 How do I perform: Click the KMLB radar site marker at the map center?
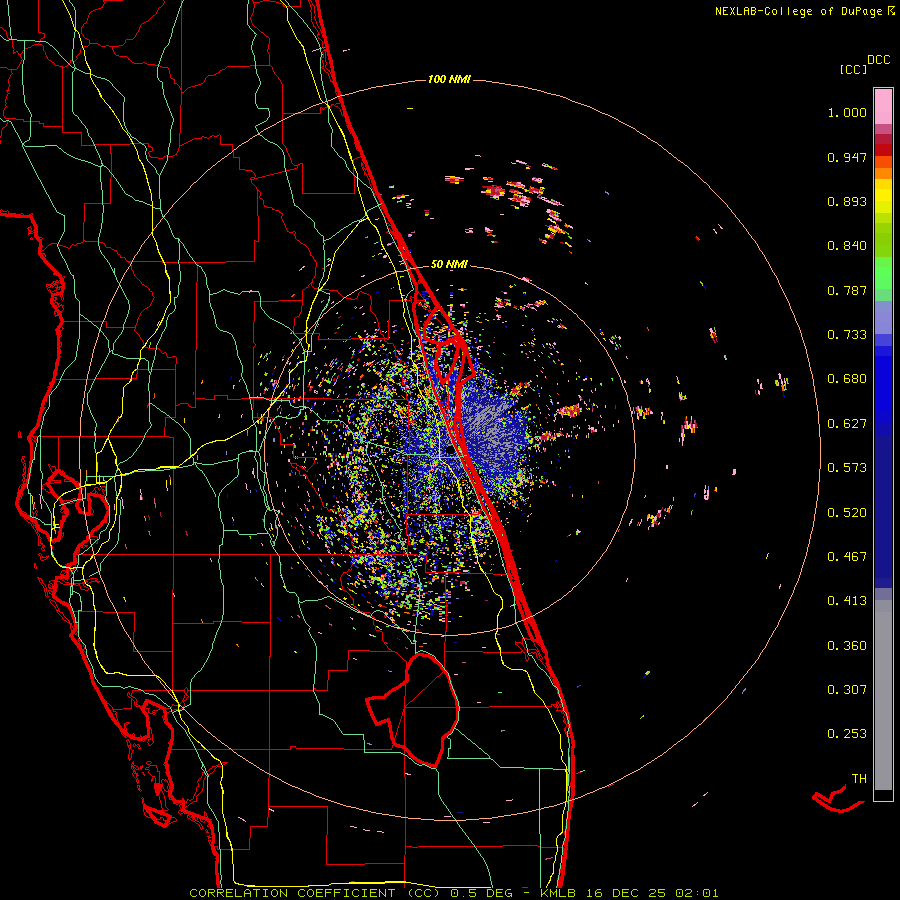pos(449,451)
